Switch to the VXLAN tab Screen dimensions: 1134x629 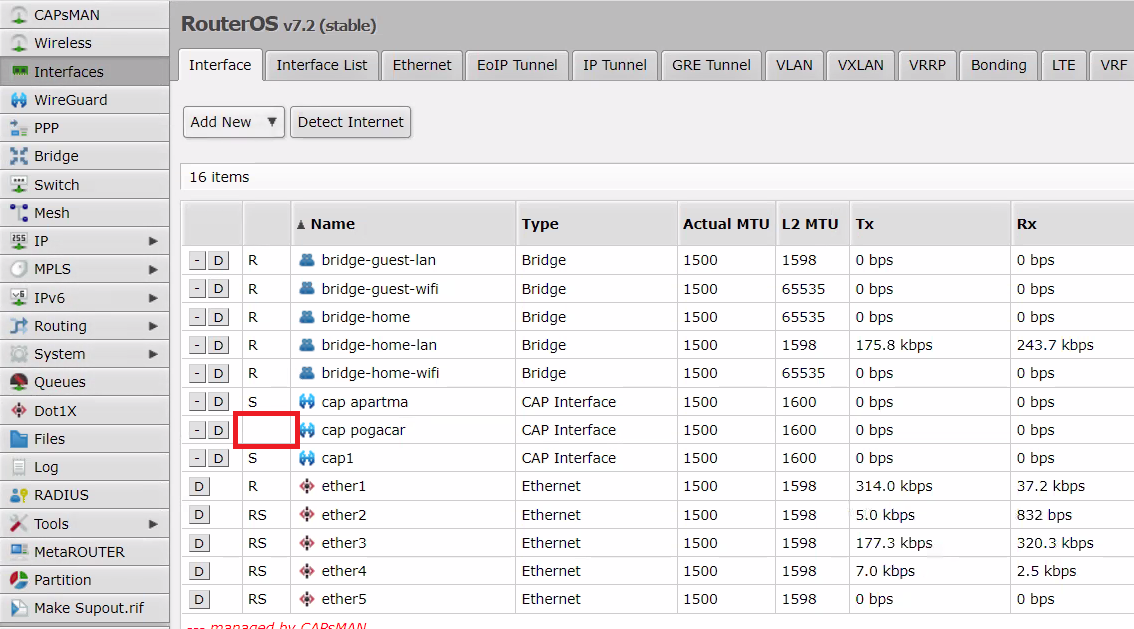pos(861,65)
